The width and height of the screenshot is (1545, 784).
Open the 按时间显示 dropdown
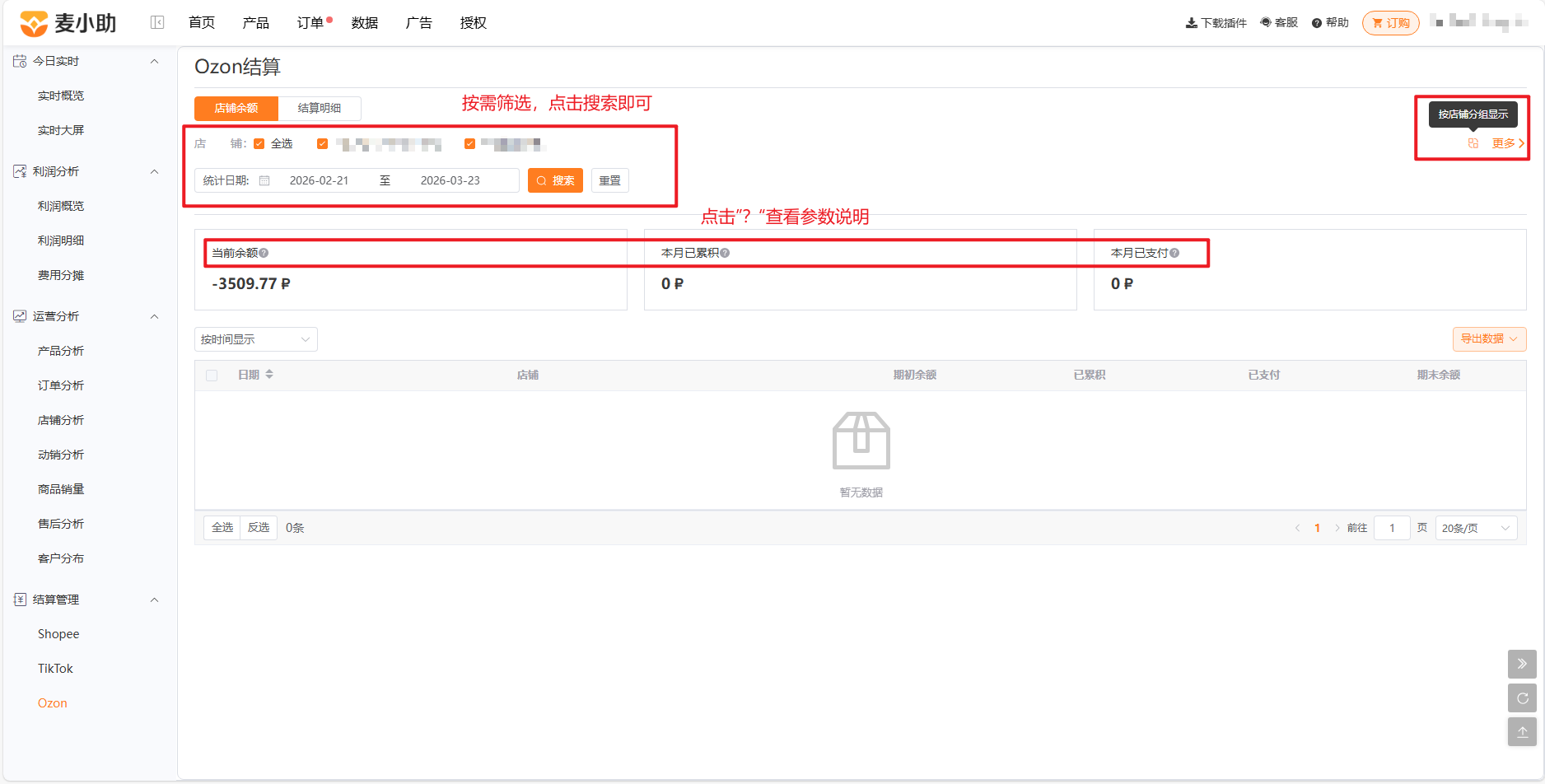256,339
